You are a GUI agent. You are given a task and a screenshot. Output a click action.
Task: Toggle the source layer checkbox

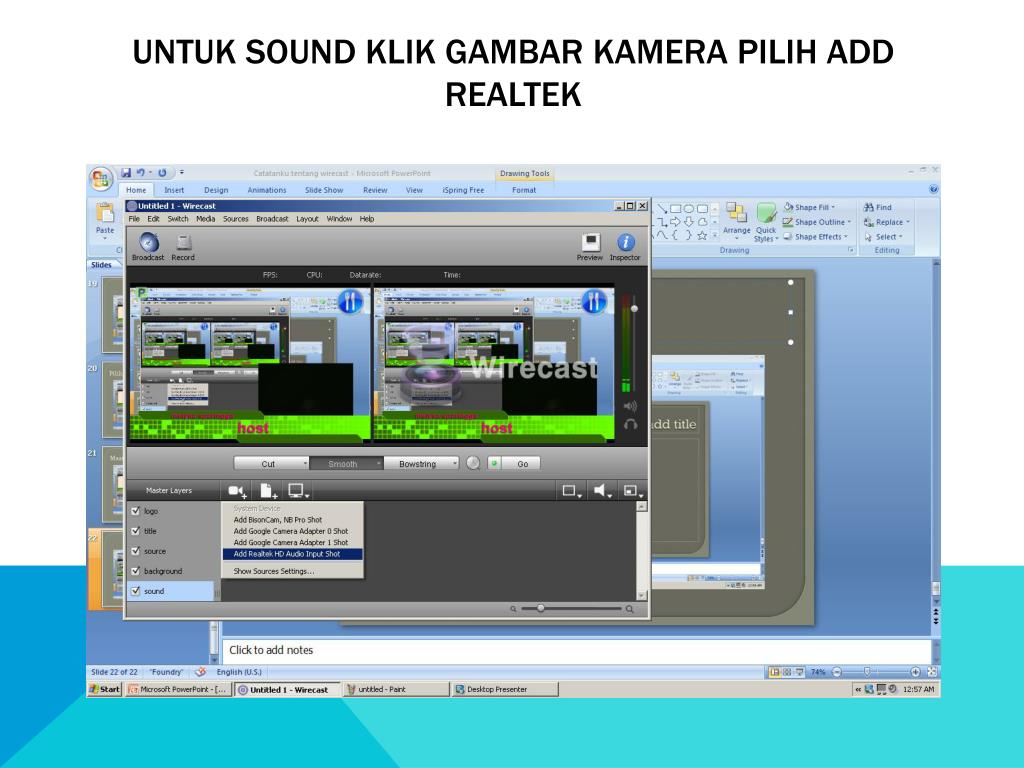(136, 551)
